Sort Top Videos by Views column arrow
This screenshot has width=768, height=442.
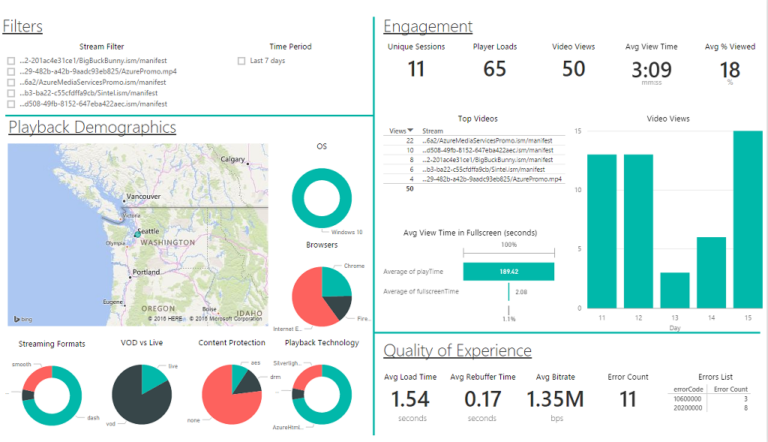click(410, 131)
